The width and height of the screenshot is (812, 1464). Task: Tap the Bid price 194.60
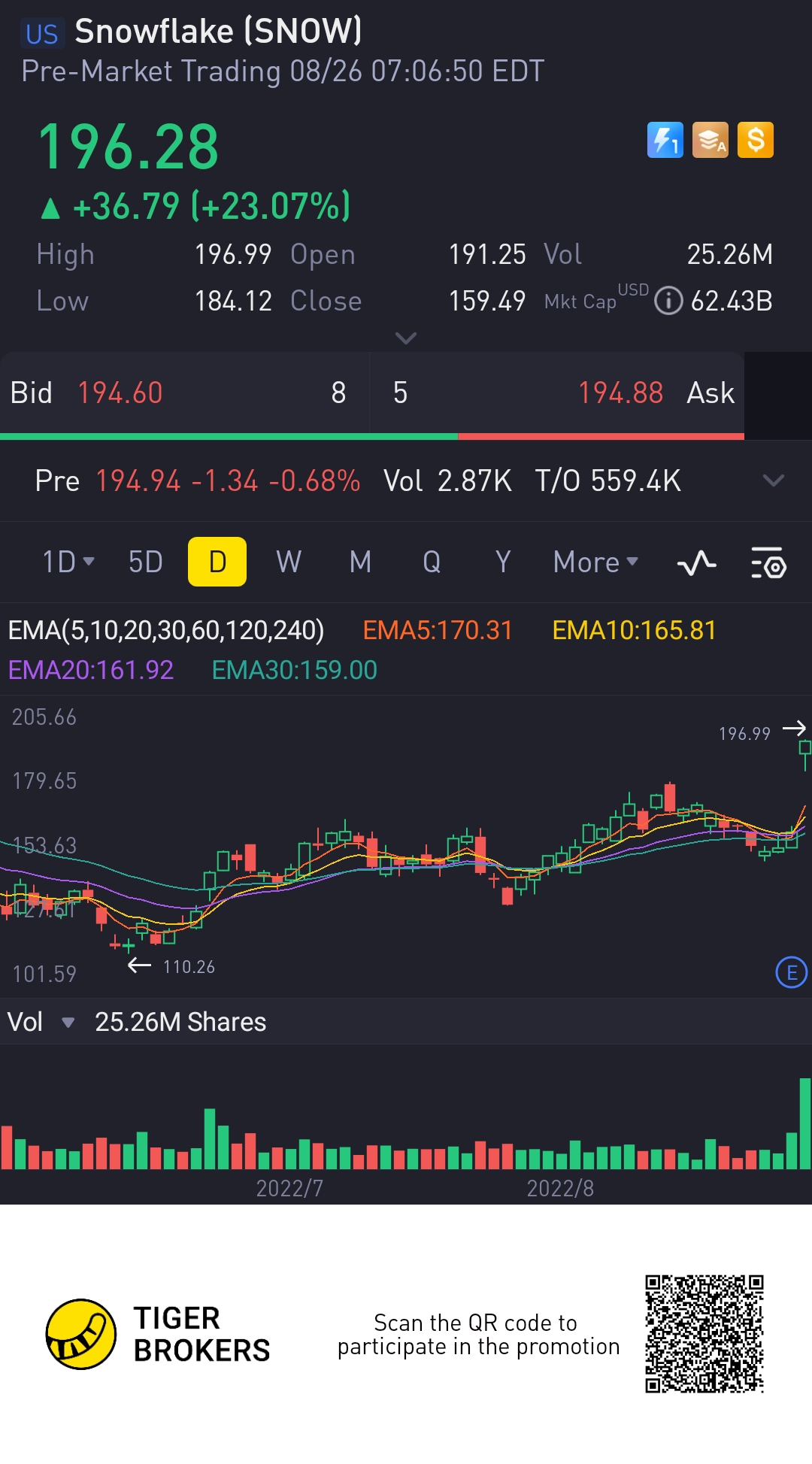point(120,393)
